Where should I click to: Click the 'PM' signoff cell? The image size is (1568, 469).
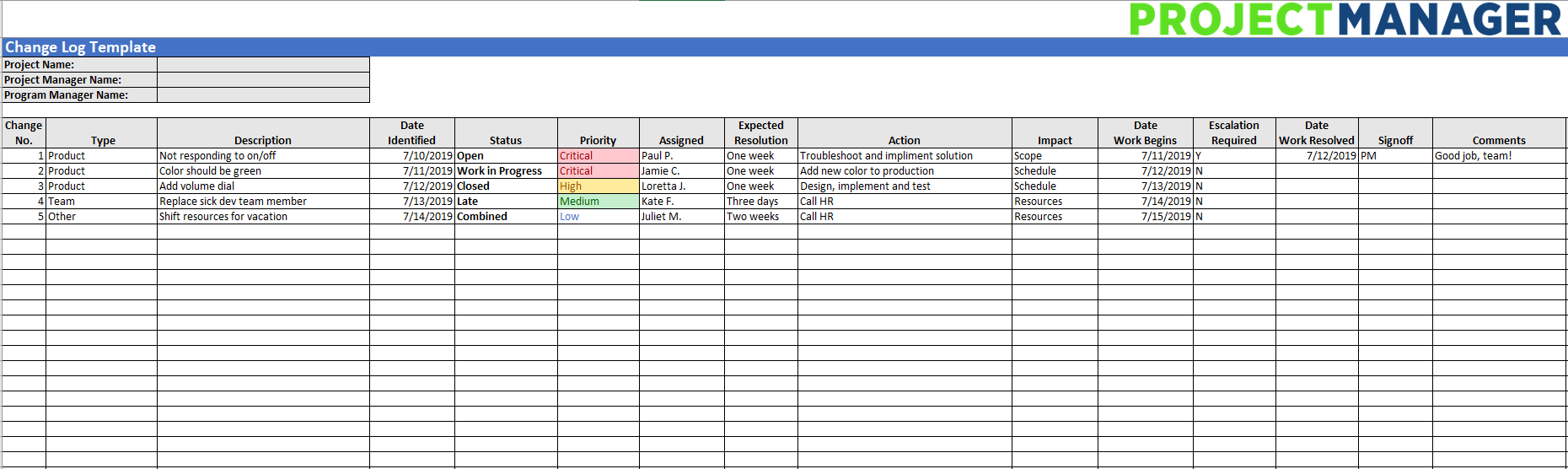tap(1395, 156)
